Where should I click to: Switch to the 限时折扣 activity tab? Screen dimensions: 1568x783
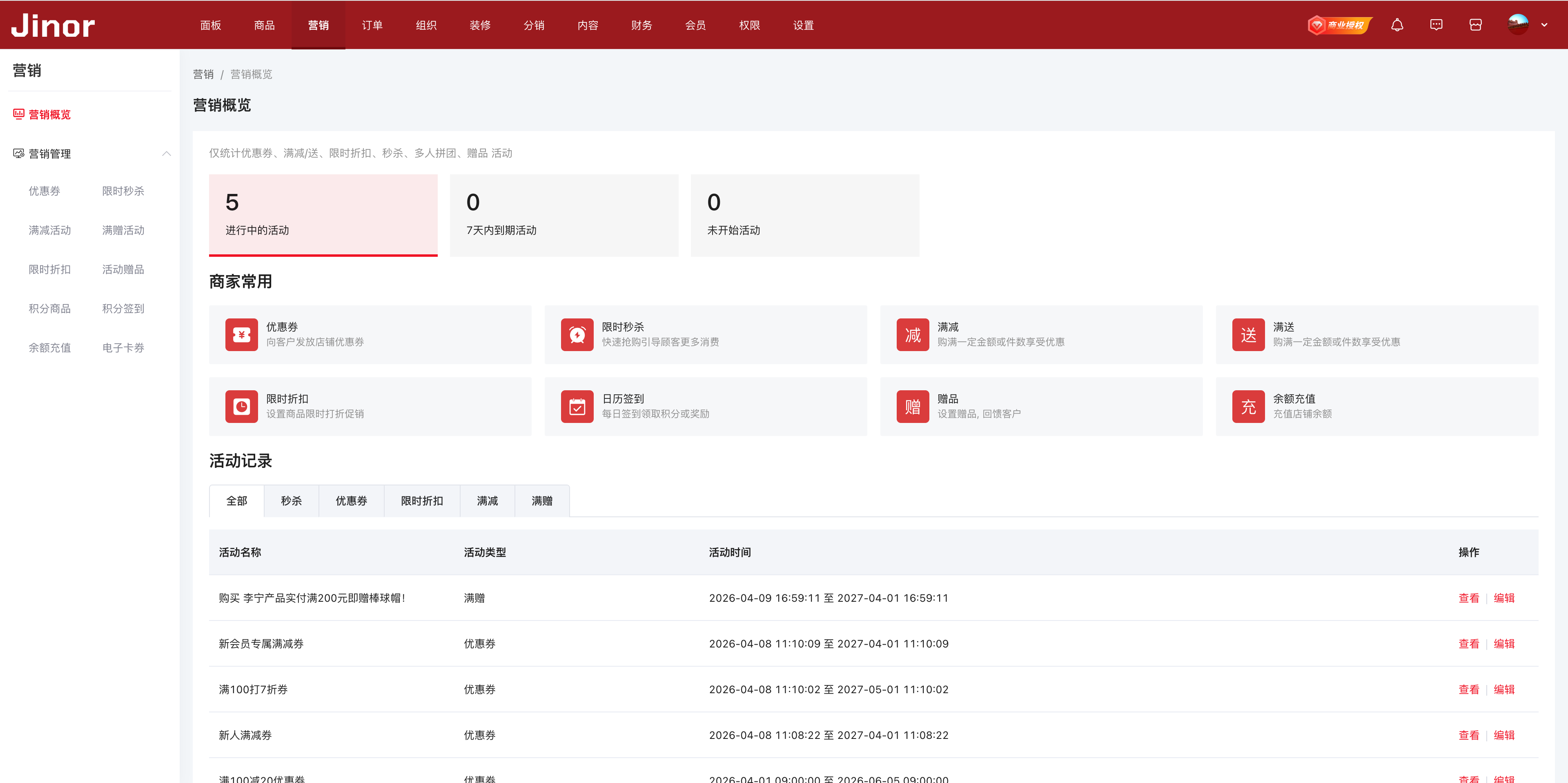(422, 501)
